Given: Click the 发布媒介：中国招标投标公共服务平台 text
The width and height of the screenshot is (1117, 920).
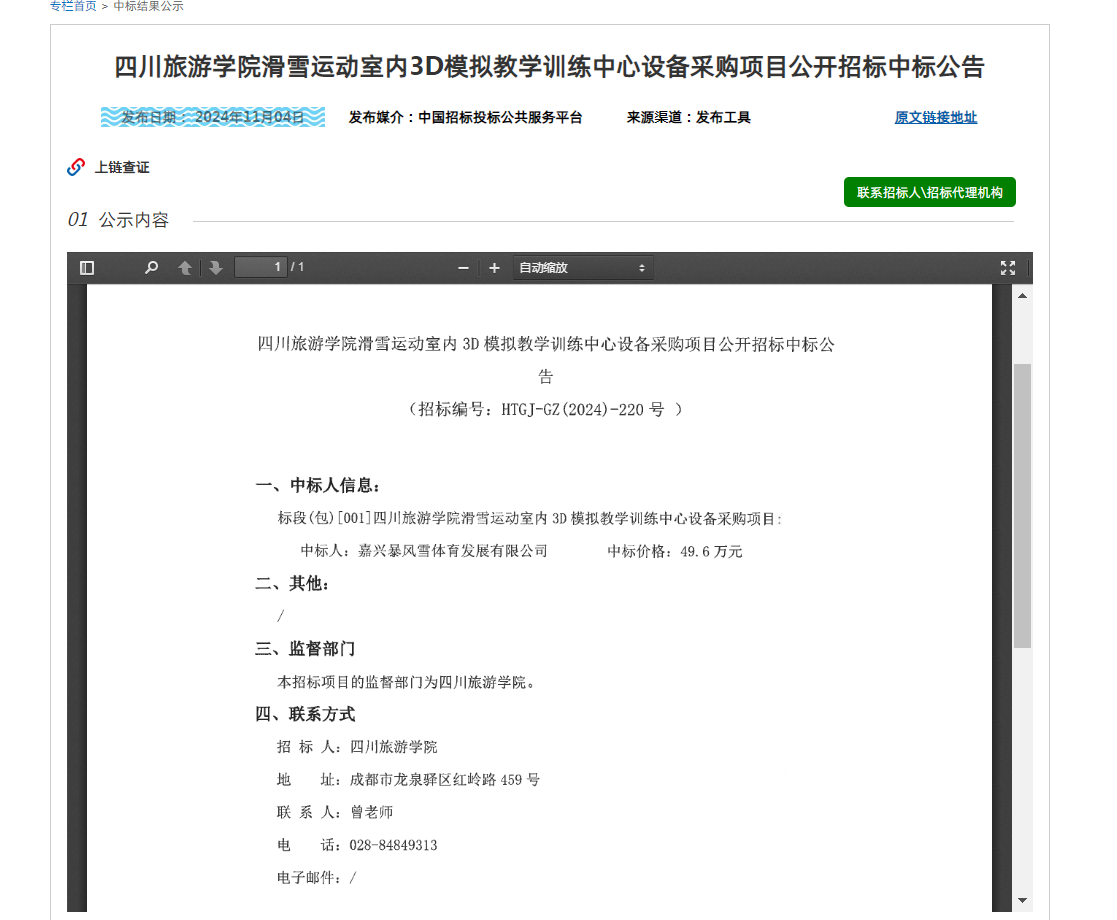Looking at the screenshot, I should 465,118.
